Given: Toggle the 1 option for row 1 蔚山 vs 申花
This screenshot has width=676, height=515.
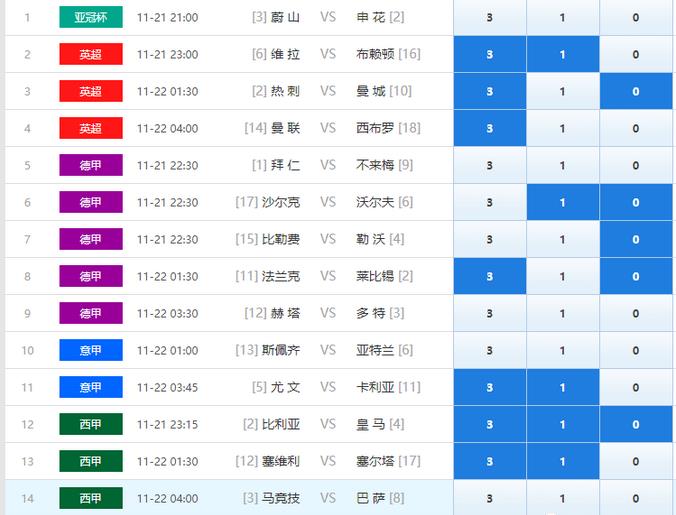Looking at the screenshot, I should click(x=563, y=17).
